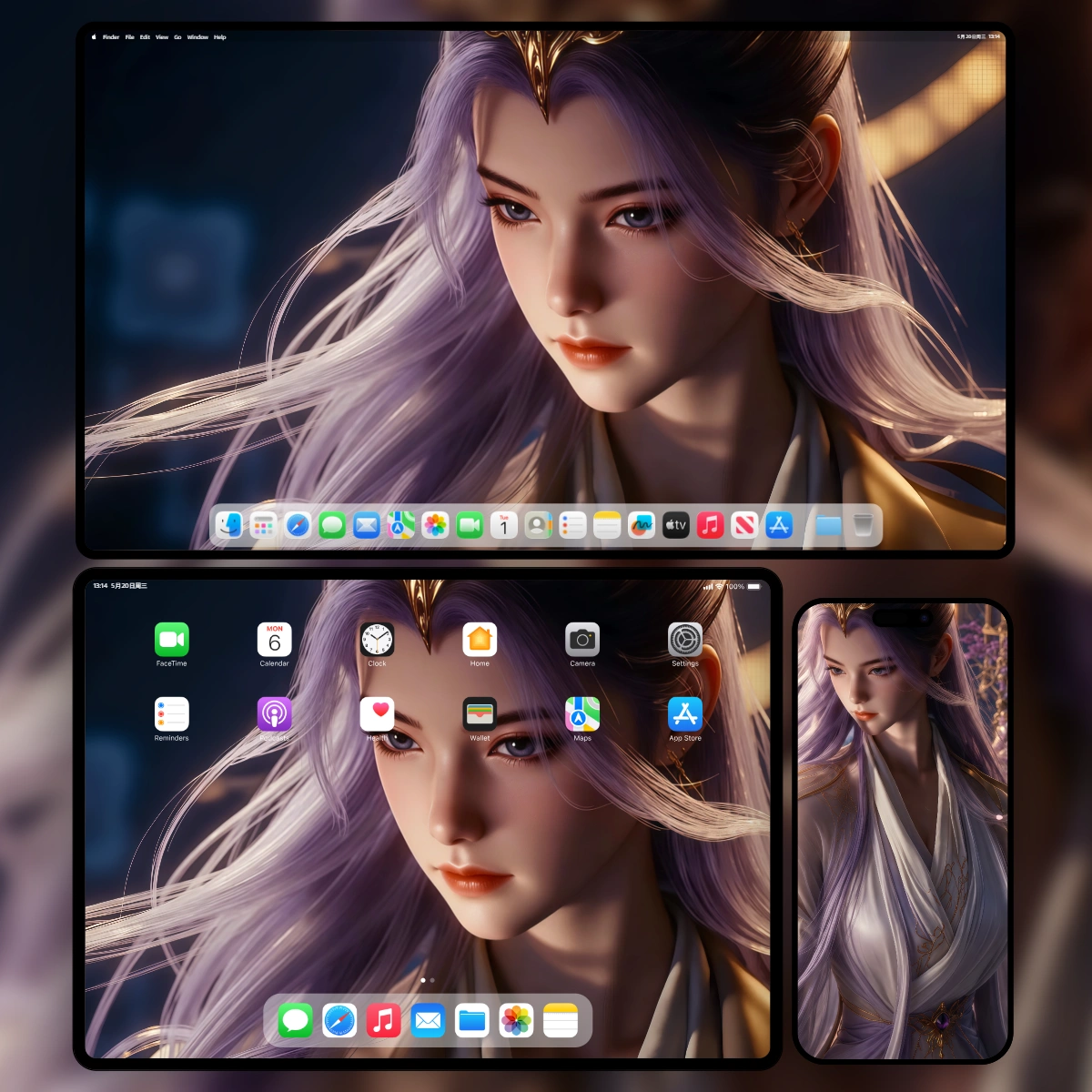Open Finder from the Mac dock
Screen dimensions: 1092x1092
tap(229, 525)
